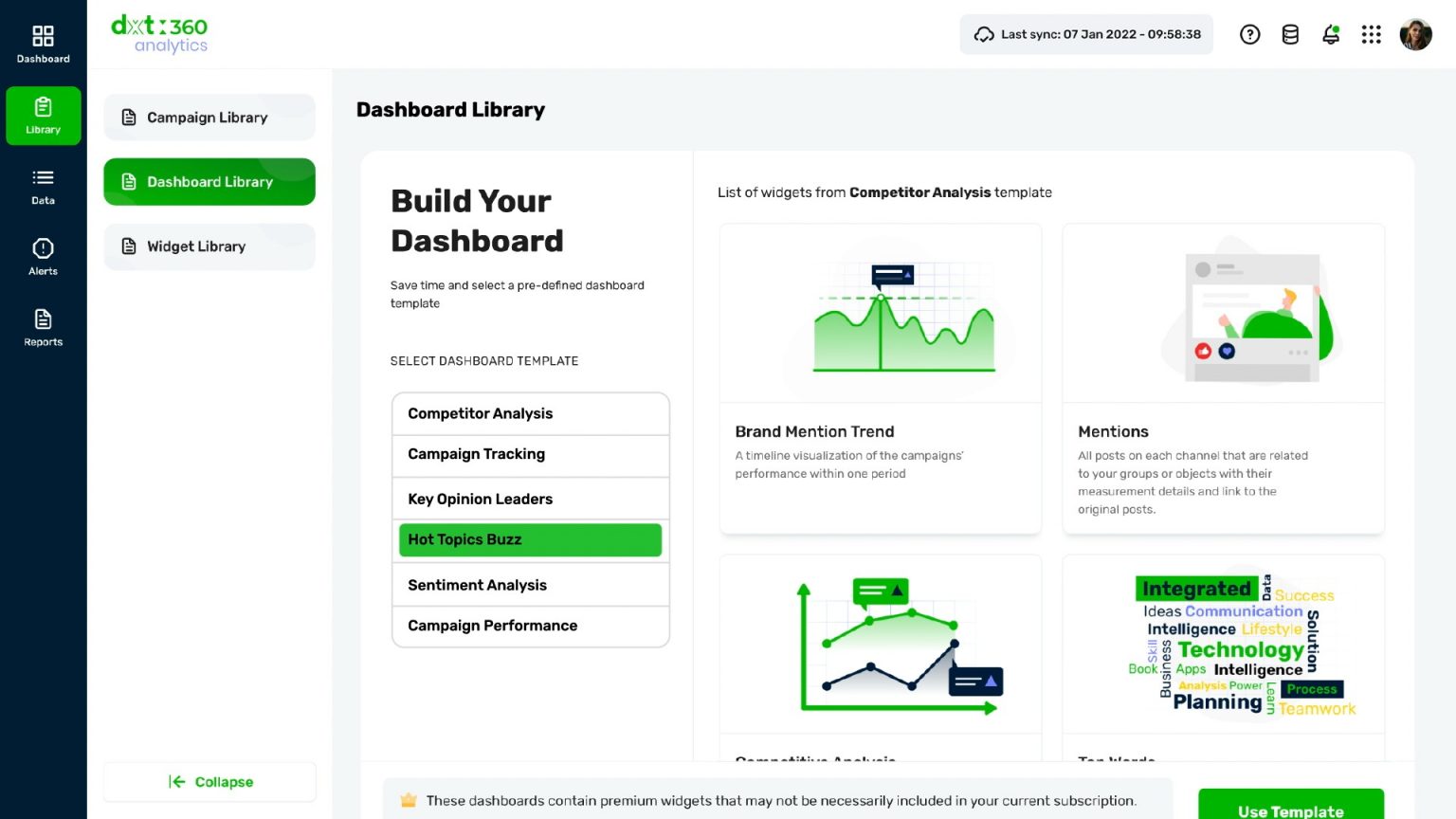Open the database storage icon

click(1290, 35)
